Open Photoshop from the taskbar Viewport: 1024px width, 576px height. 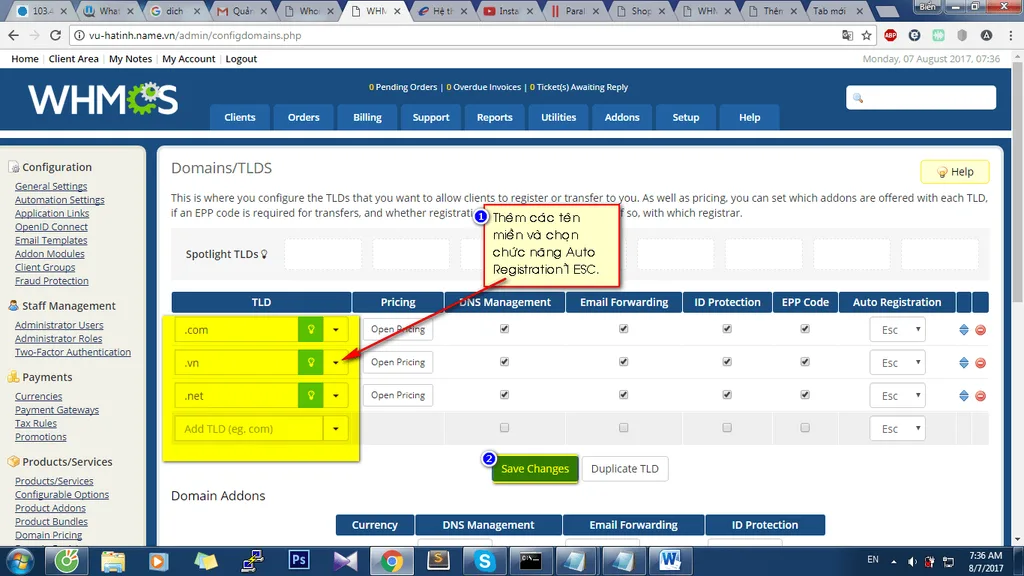pos(298,560)
